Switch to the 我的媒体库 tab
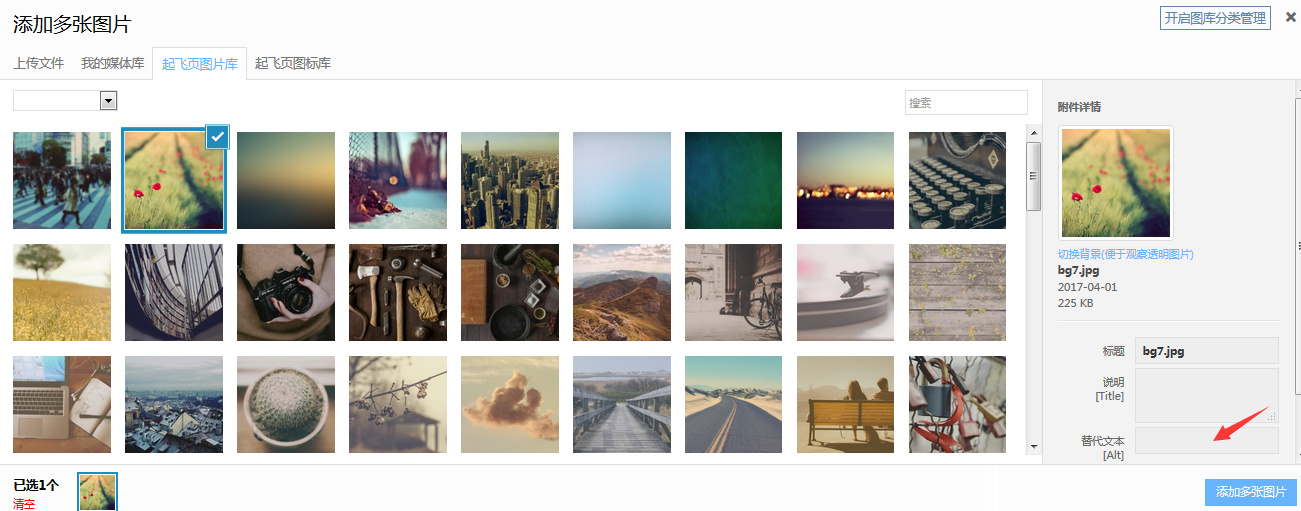The height and width of the screenshot is (511, 1301). tap(113, 63)
